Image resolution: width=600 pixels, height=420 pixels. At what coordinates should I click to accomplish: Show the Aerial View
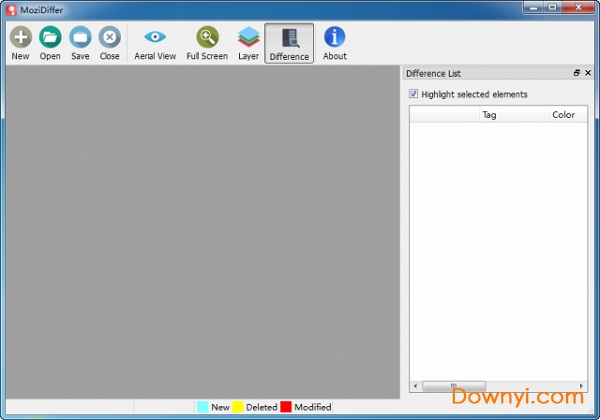(155, 41)
